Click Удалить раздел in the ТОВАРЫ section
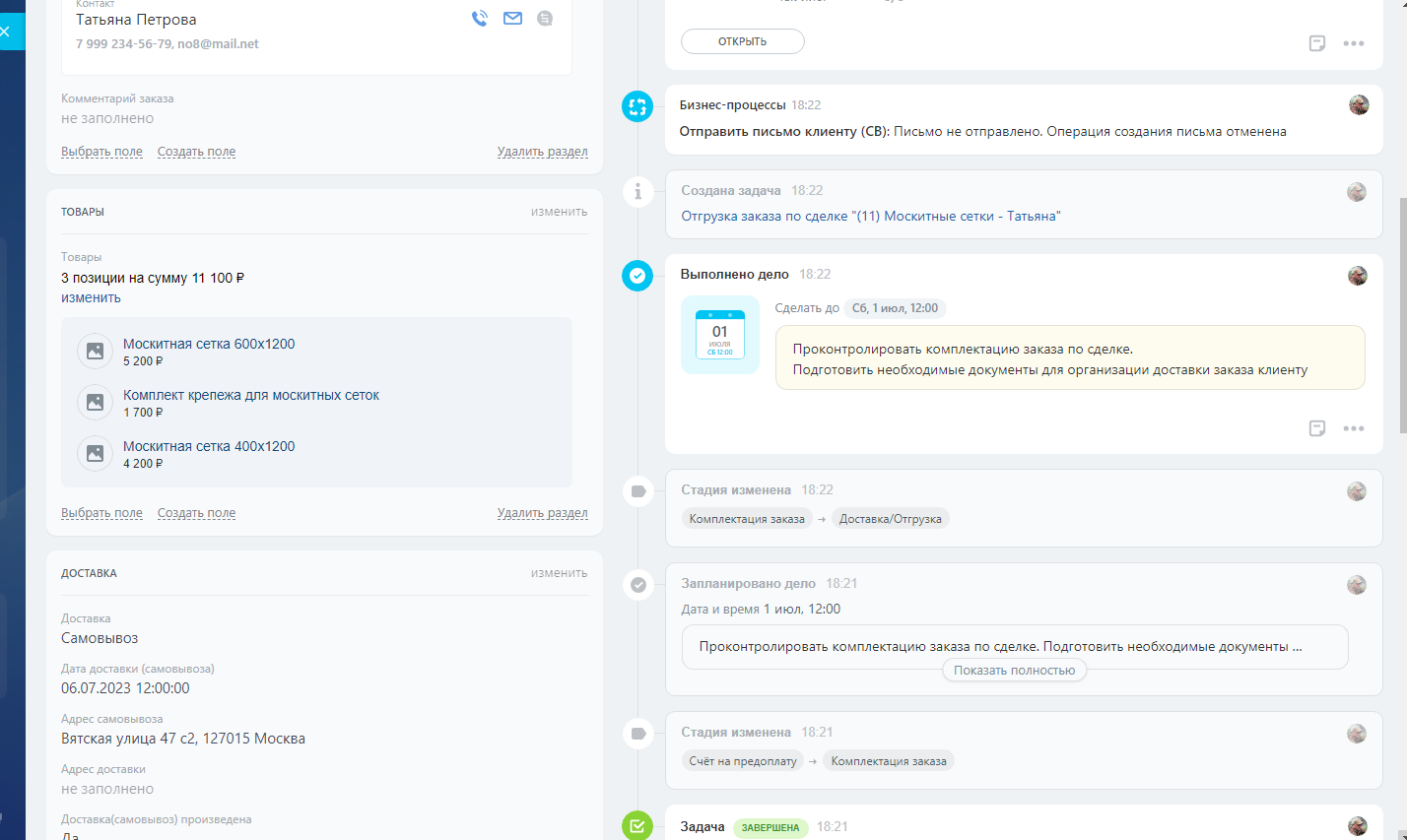 tap(542, 513)
